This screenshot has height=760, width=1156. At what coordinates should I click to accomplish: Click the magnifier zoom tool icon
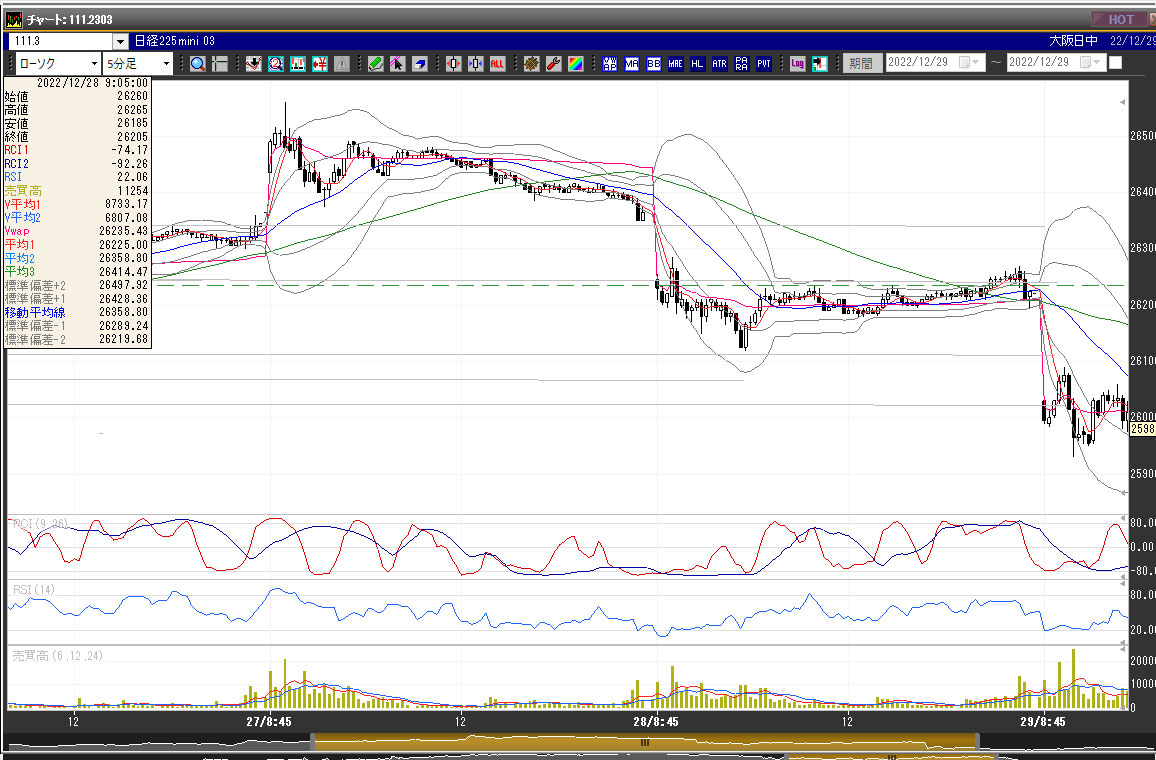(198, 64)
